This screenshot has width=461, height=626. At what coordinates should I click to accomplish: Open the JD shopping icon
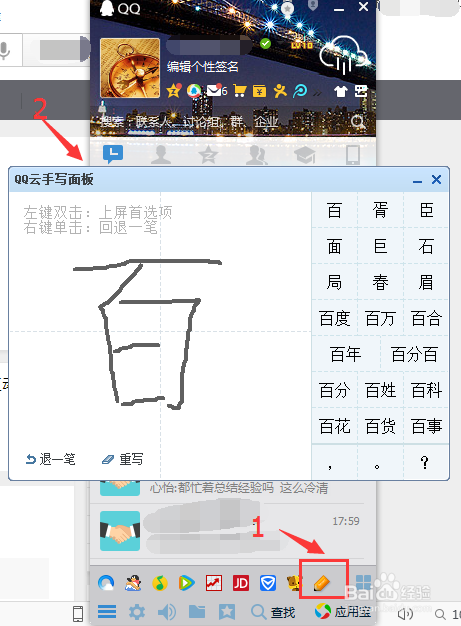coord(241,583)
